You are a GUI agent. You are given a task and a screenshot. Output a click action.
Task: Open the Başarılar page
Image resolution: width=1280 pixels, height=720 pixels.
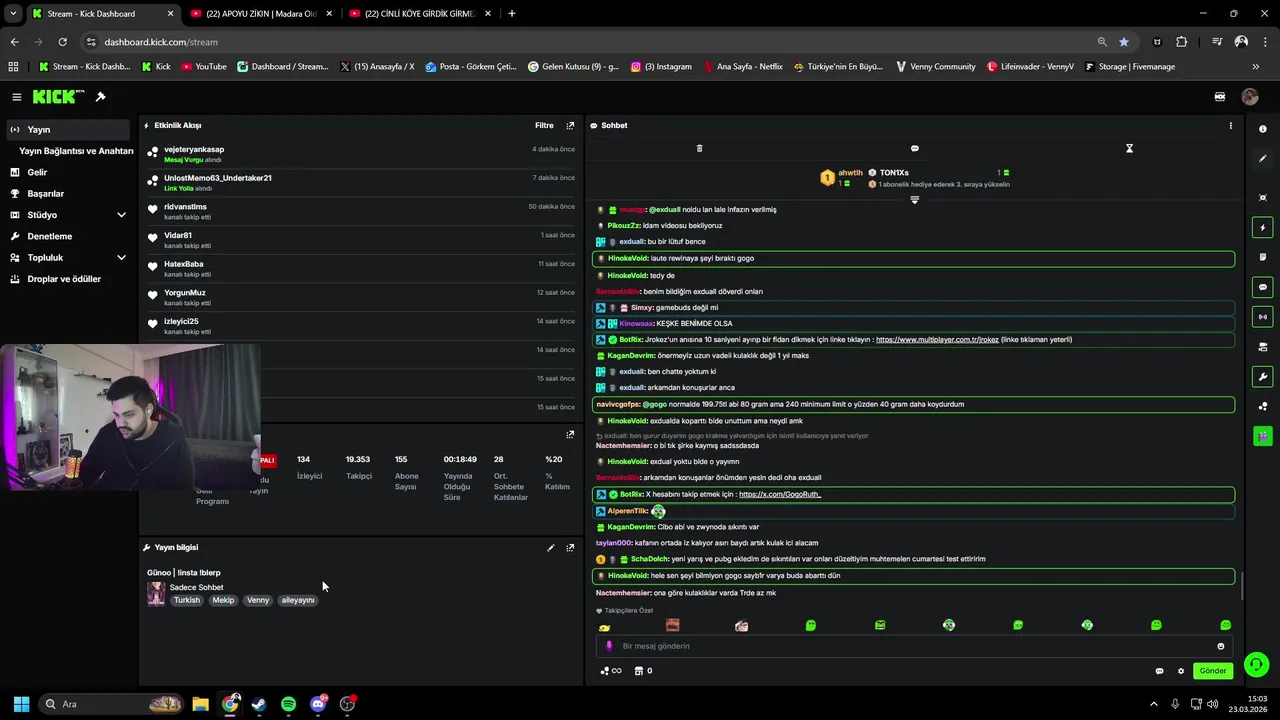pyautogui.click(x=45, y=193)
